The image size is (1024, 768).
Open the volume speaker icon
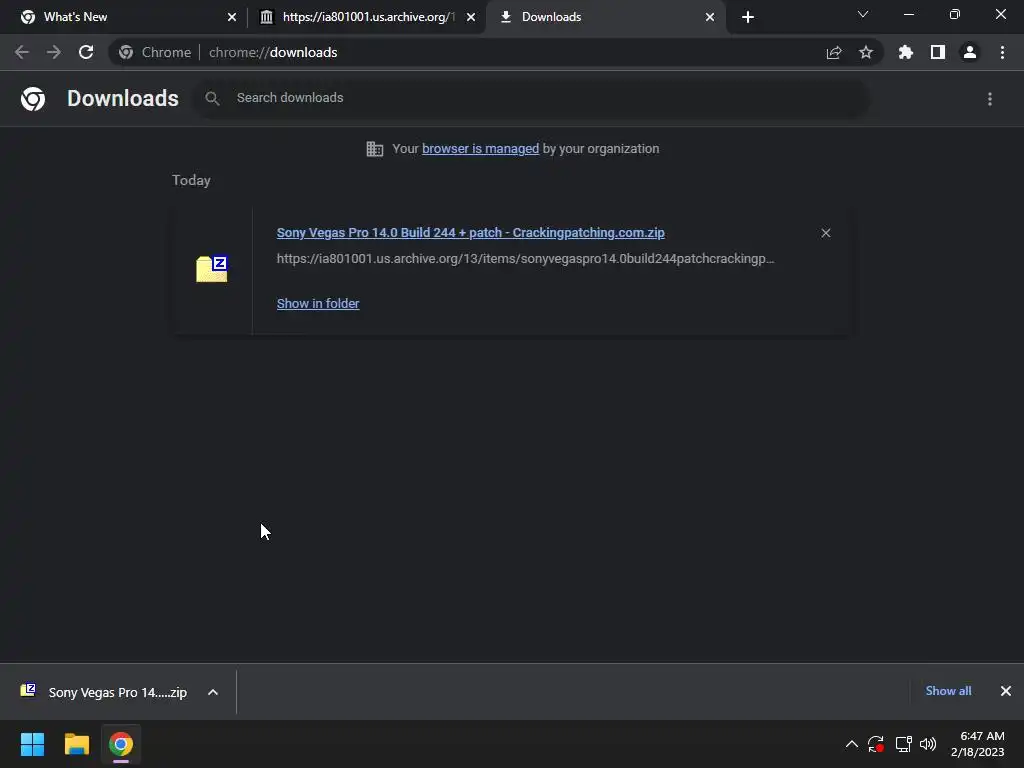tap(928, 744)
